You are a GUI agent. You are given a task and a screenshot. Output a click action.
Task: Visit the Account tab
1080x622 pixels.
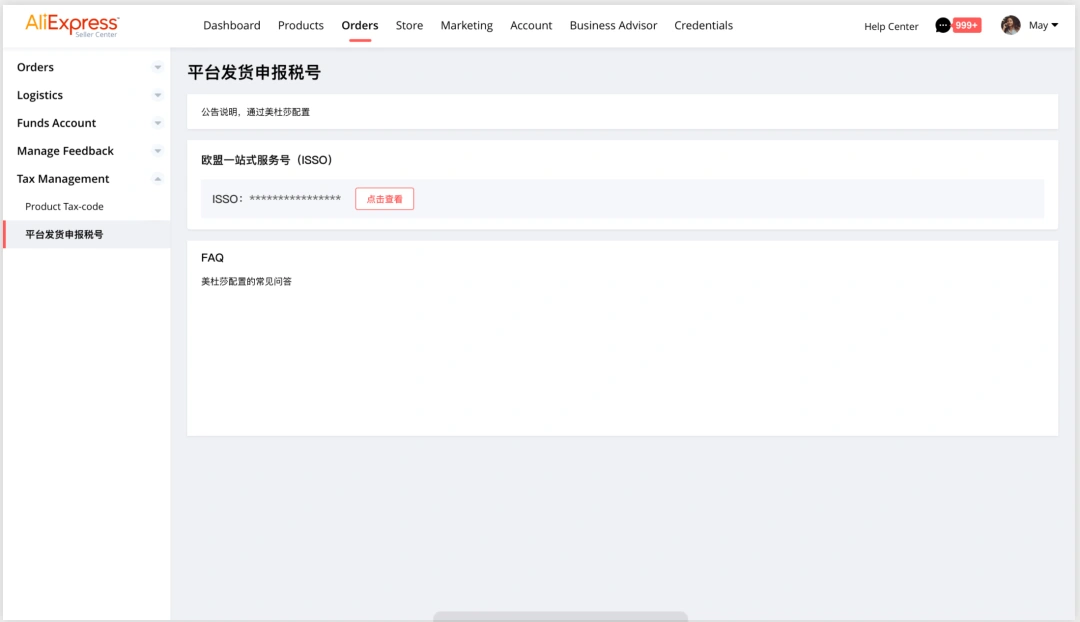click(531, 25)
